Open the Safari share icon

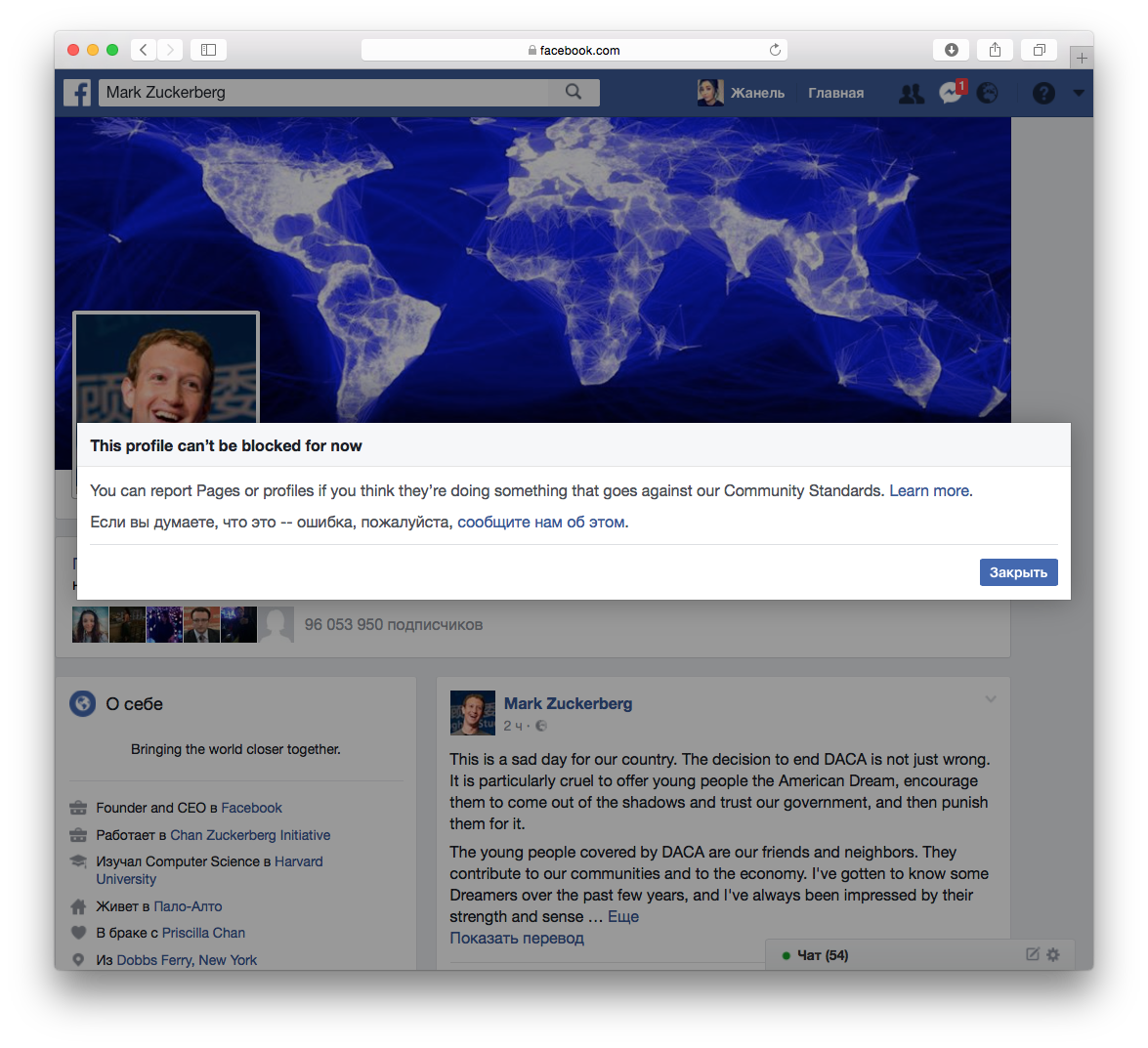[995, 50]
